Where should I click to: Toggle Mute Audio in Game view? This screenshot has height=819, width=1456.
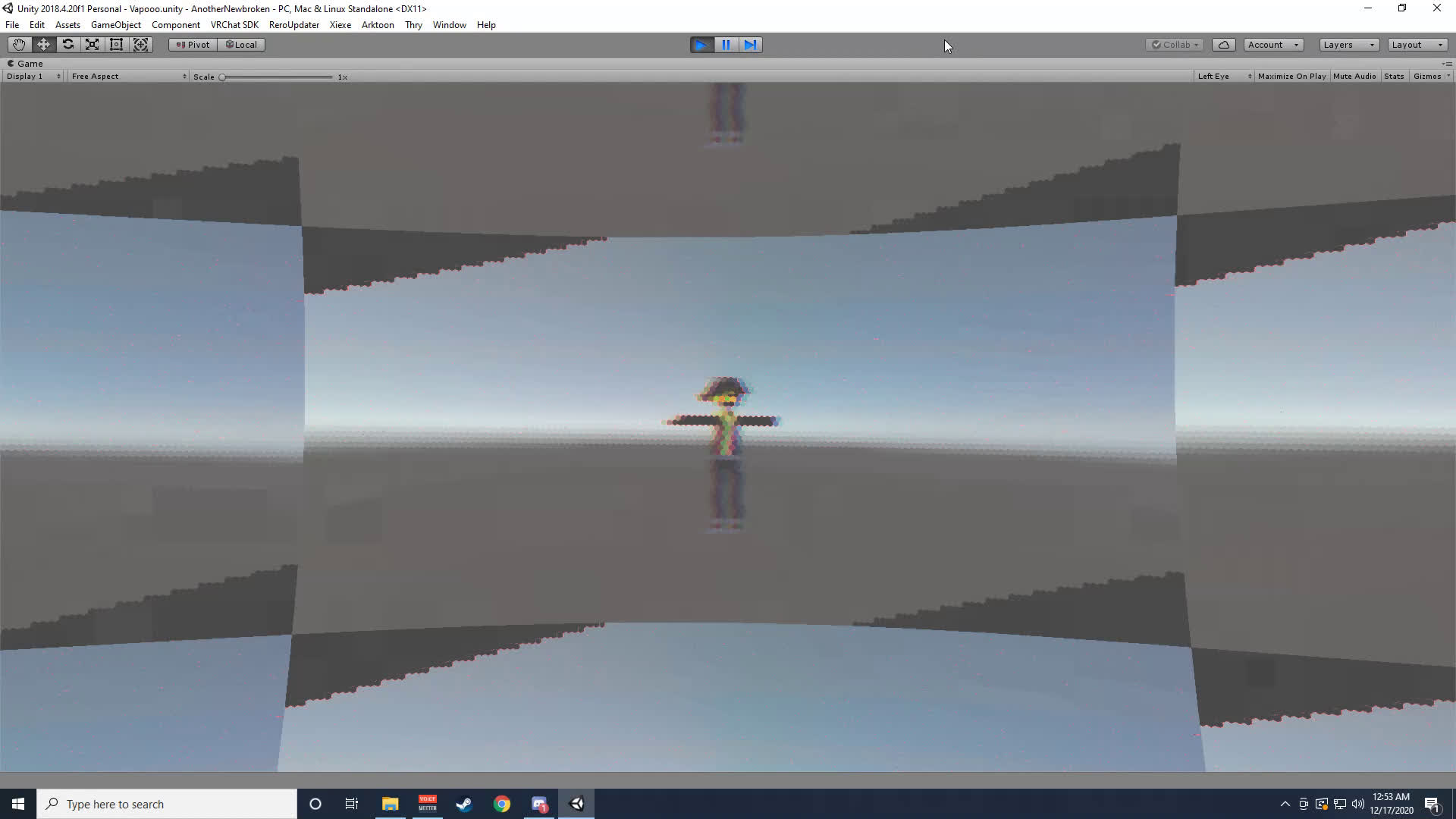tap(1354, 77)
